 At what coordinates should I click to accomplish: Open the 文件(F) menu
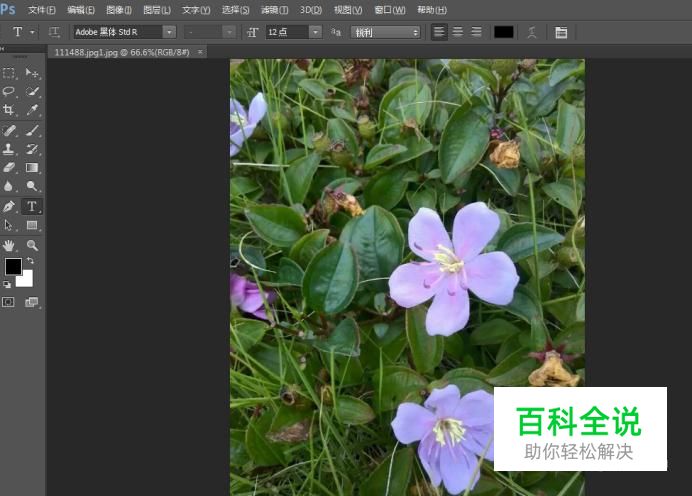(42, 10)
